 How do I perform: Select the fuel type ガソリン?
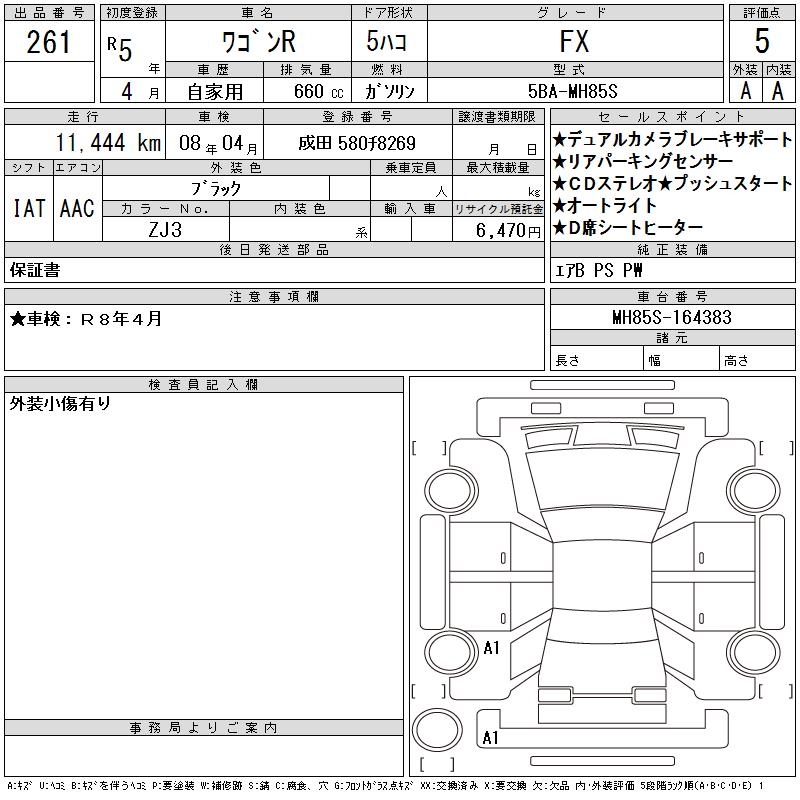pyautogui.click(x=389, y=91)
